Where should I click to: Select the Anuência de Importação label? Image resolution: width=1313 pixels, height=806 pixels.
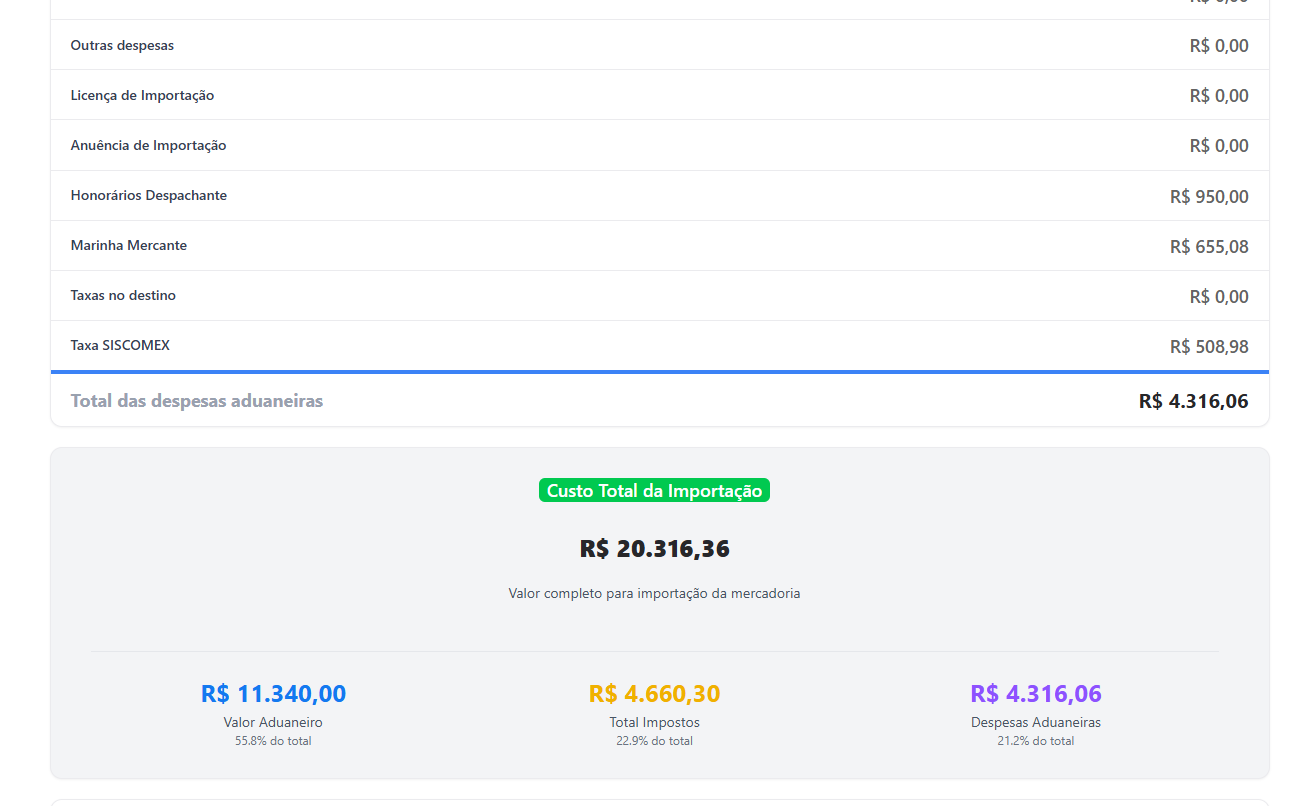(148, 146)
